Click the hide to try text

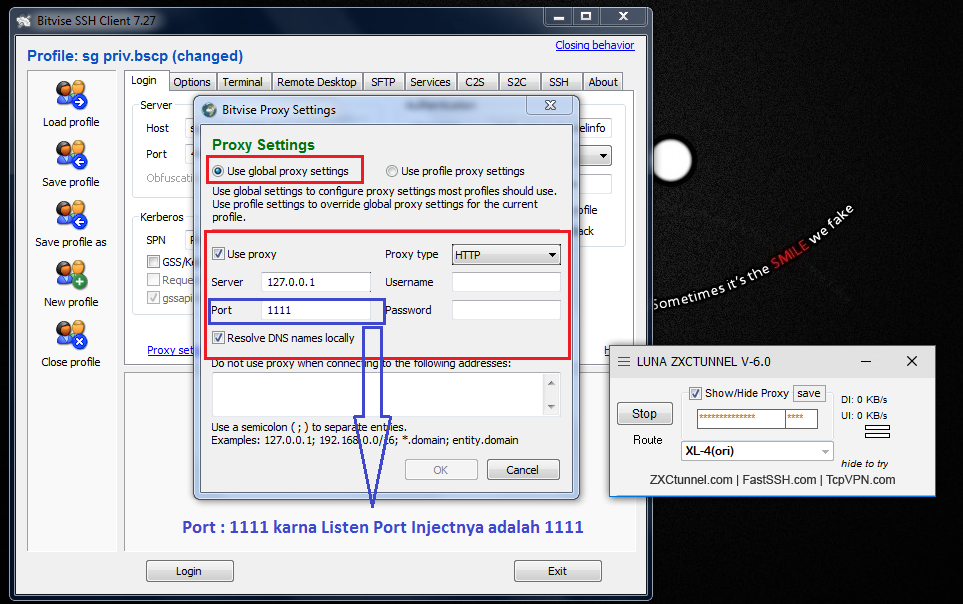(x=864, y=464)
